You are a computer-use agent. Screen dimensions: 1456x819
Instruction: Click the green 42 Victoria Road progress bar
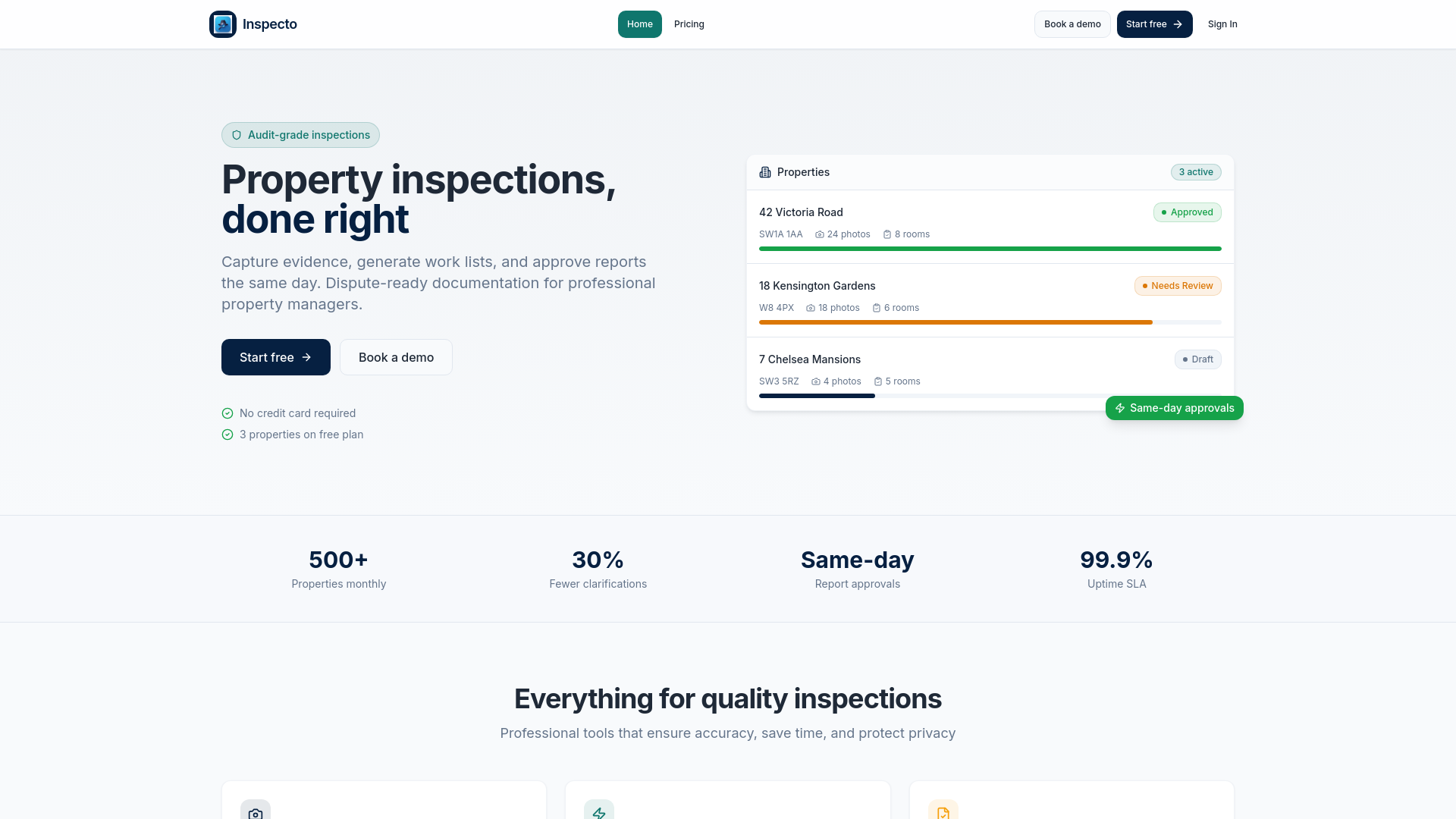pos(990,249)
